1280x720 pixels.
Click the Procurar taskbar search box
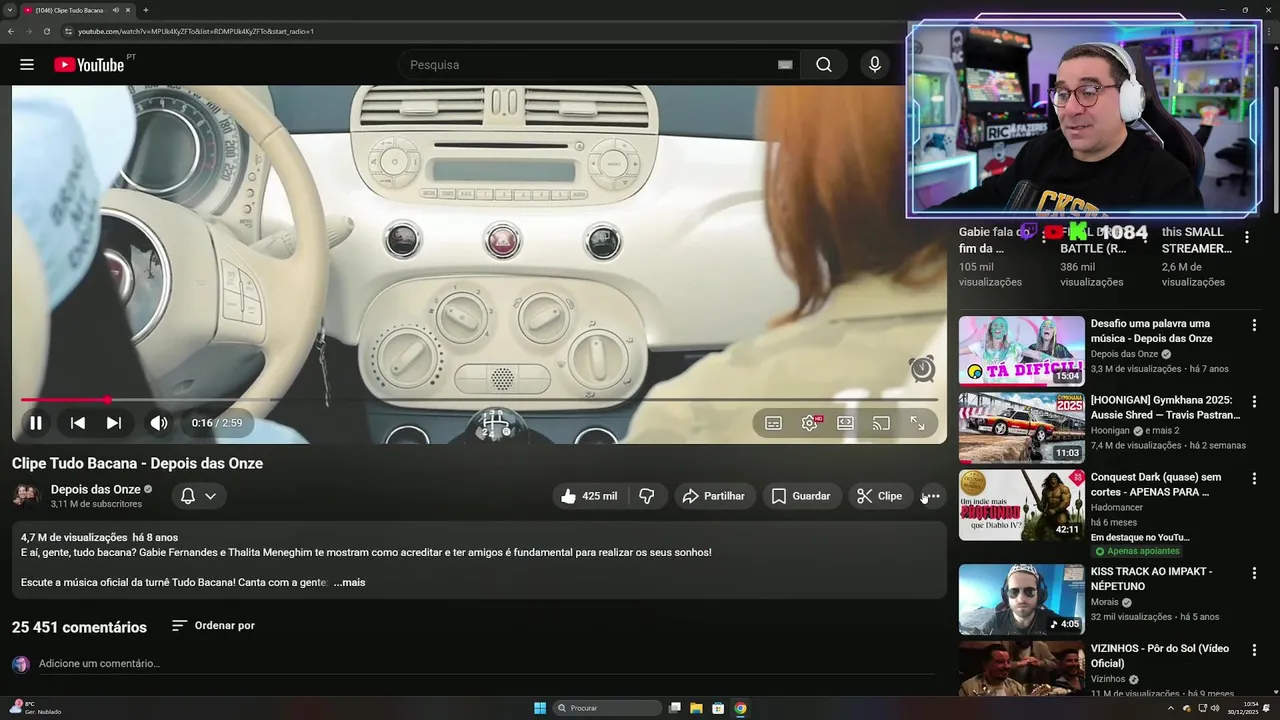pyautogui.click(x=607, y=708)
